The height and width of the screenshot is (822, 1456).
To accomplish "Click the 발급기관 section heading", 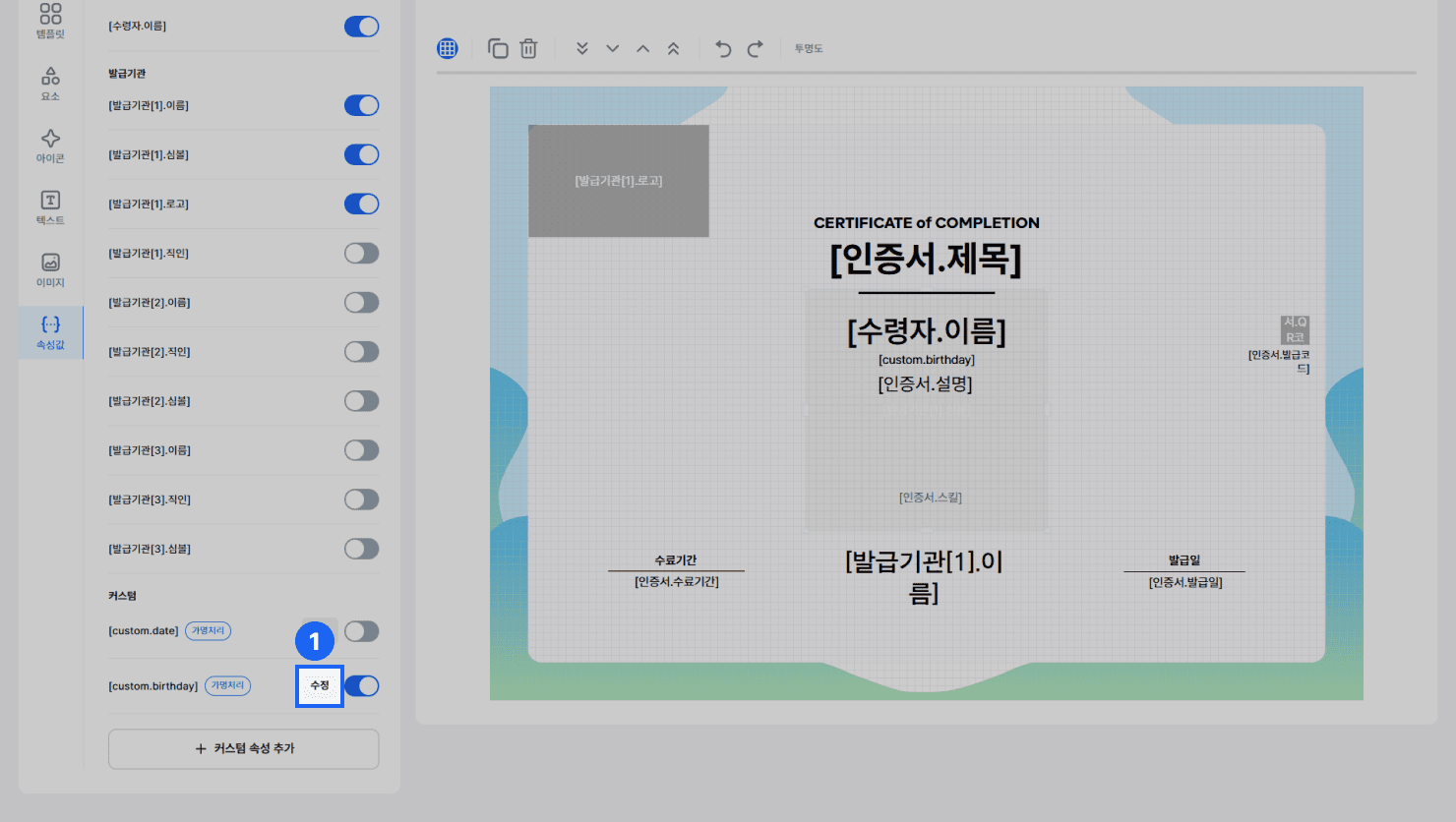I will [x=127, y=74].
